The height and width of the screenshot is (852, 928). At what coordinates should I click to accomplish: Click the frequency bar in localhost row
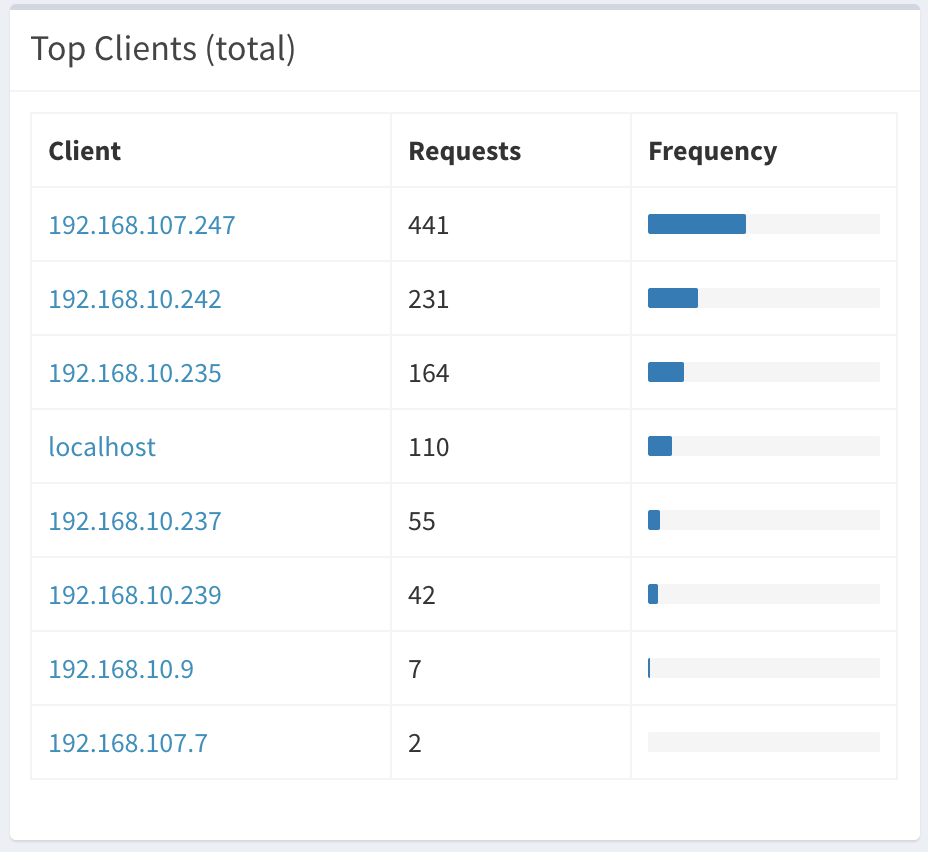[x=763, y=446]
